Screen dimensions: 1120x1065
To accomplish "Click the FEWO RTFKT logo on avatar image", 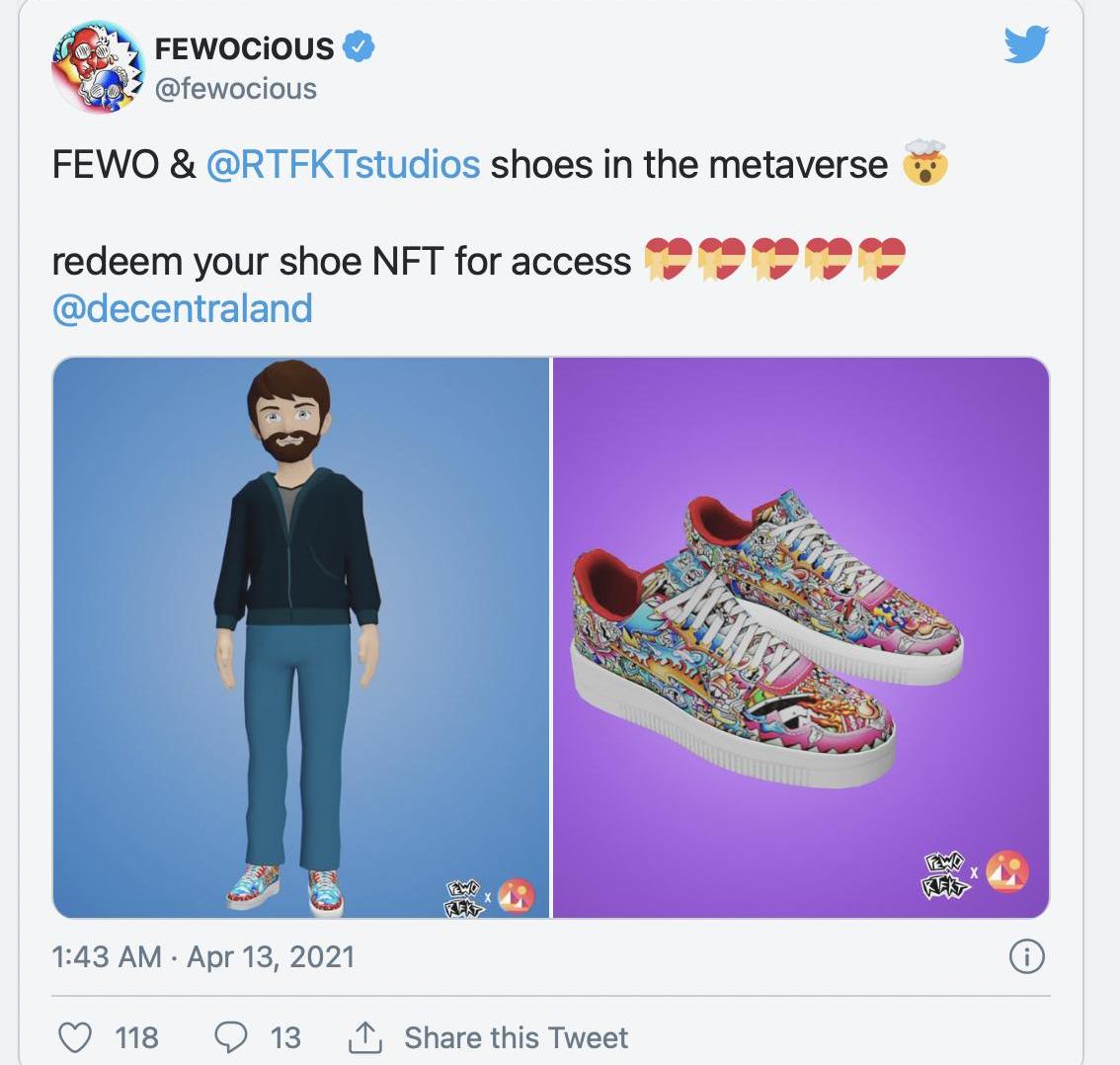I will 467,899.
